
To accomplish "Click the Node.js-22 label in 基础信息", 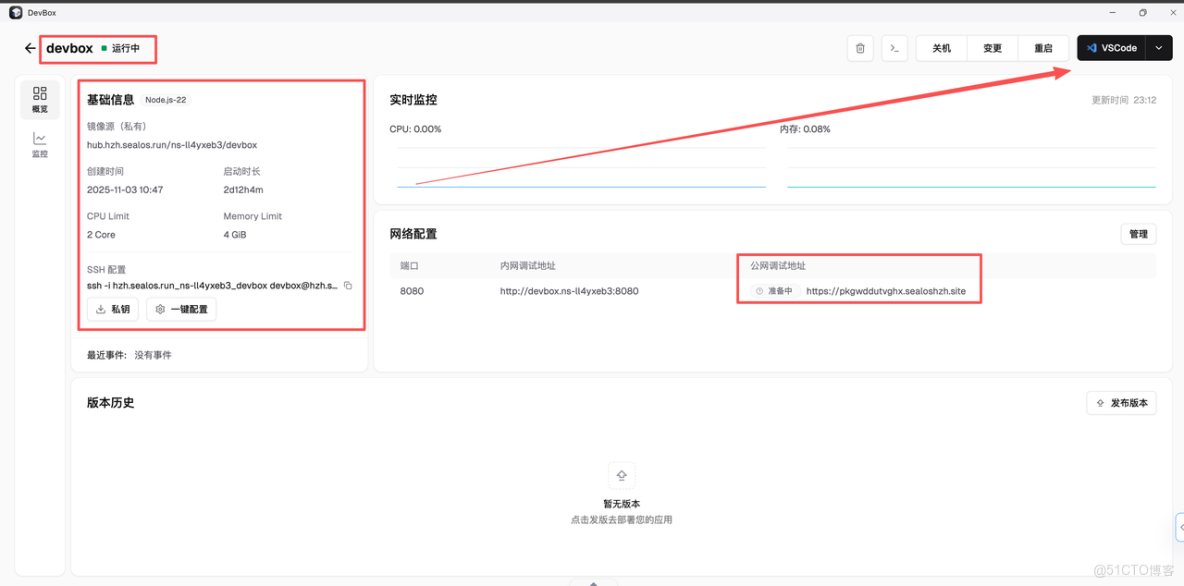I will tap(167, 100).
